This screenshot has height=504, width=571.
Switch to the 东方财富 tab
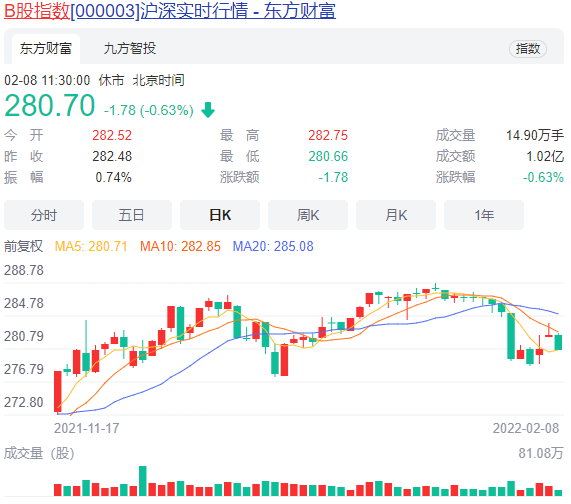pos(46,49)
